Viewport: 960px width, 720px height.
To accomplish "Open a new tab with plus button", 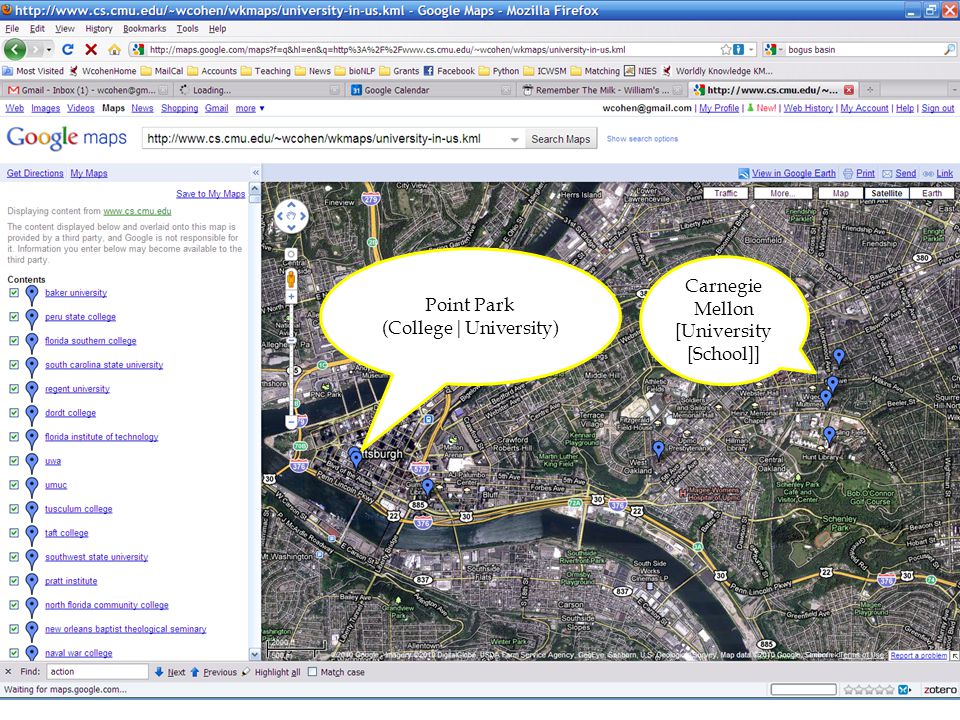I will click(x=869, y=90).
